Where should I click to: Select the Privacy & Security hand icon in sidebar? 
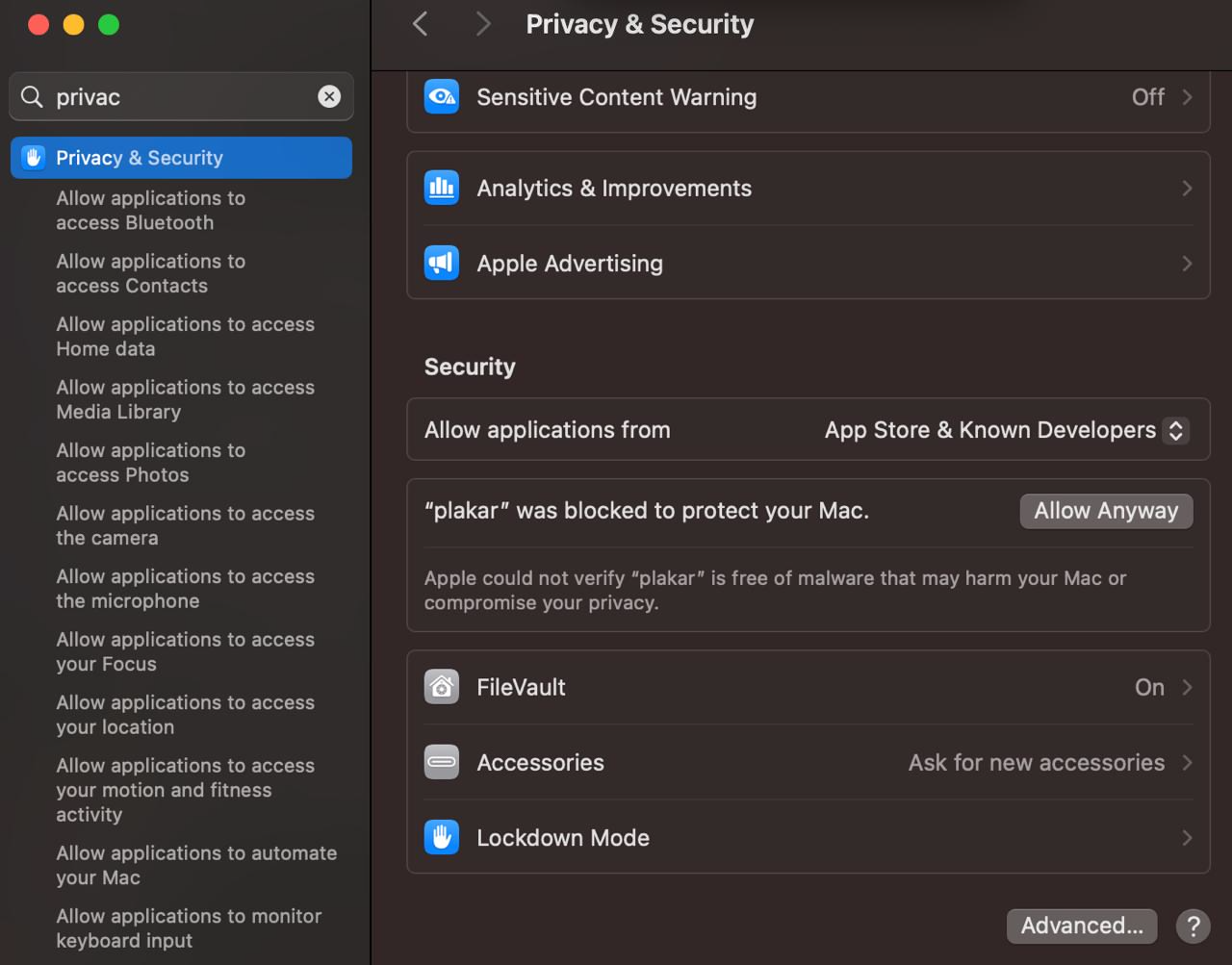click(34, 157)
